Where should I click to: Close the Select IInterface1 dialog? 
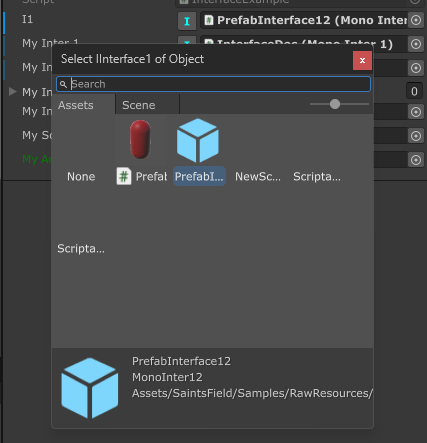[362, 60]
